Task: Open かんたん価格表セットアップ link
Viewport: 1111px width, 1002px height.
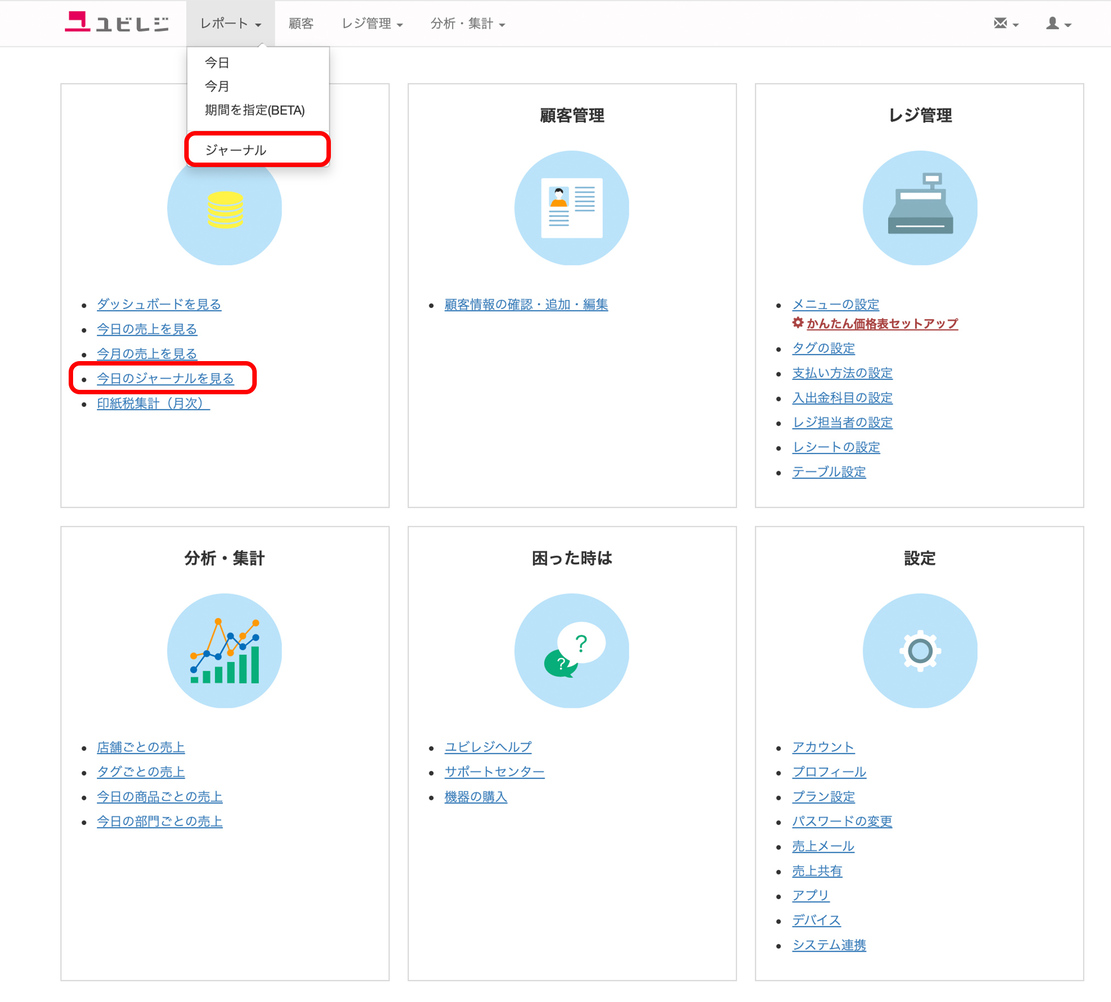Action: [x=882, y=323]
